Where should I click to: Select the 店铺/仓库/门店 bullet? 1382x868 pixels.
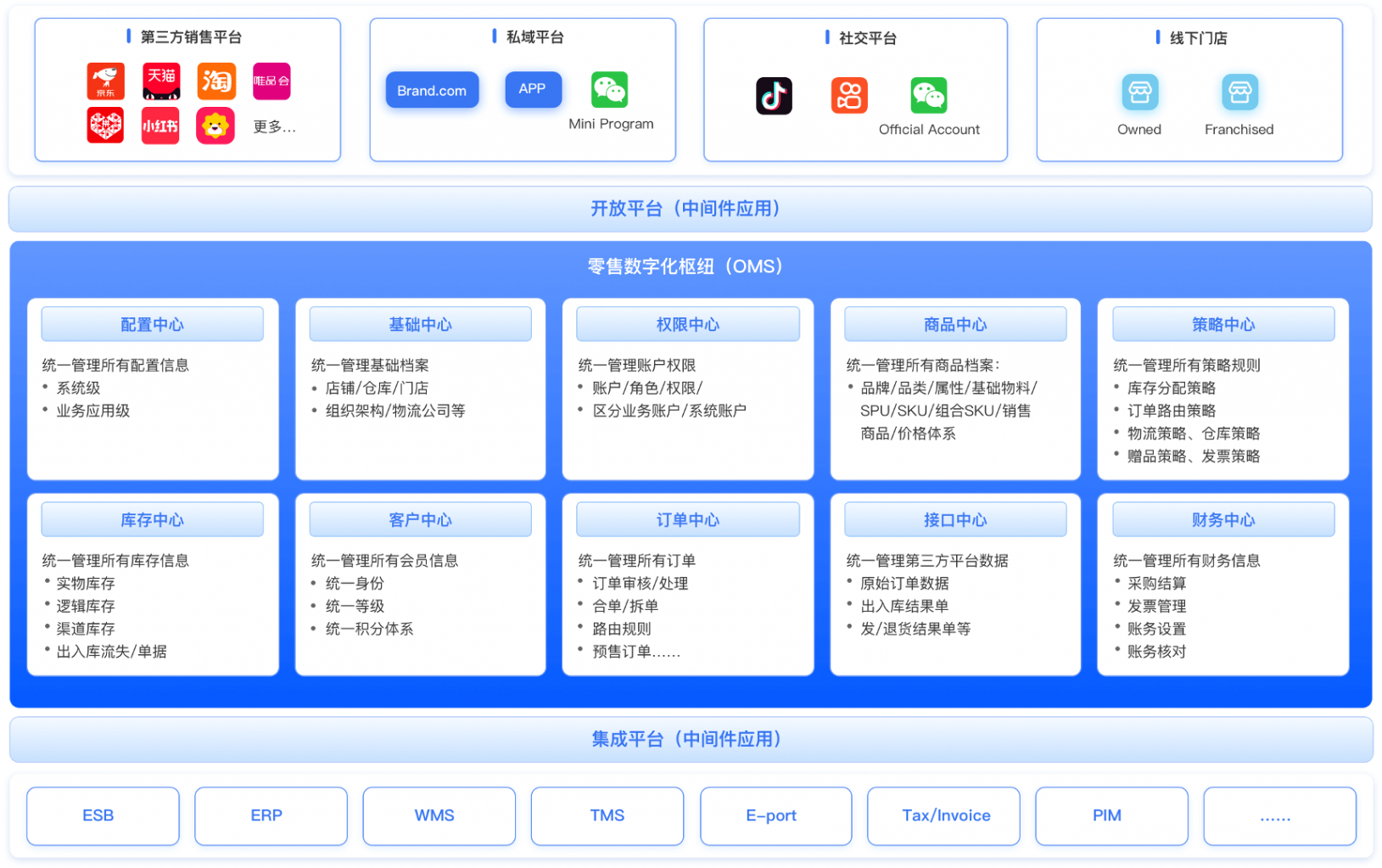(377, 388)
